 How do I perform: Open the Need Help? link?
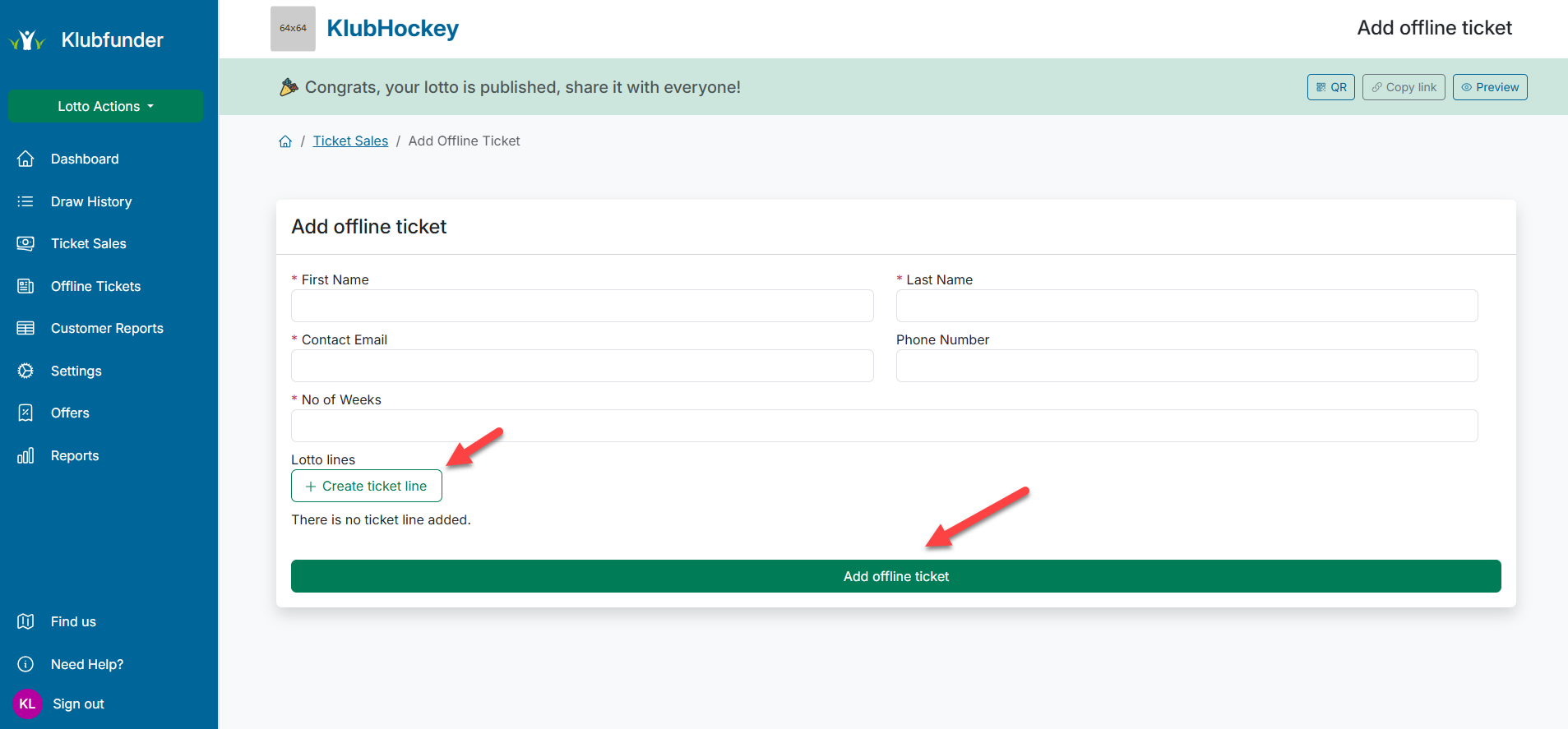(87, 664)
